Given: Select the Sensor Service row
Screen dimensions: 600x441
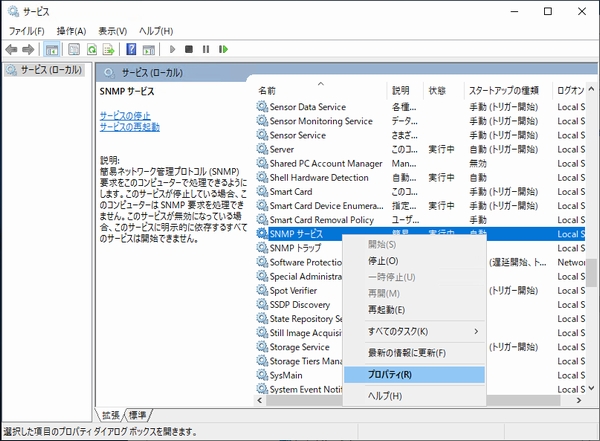Looking at the screenshot, I should [420, 135].
